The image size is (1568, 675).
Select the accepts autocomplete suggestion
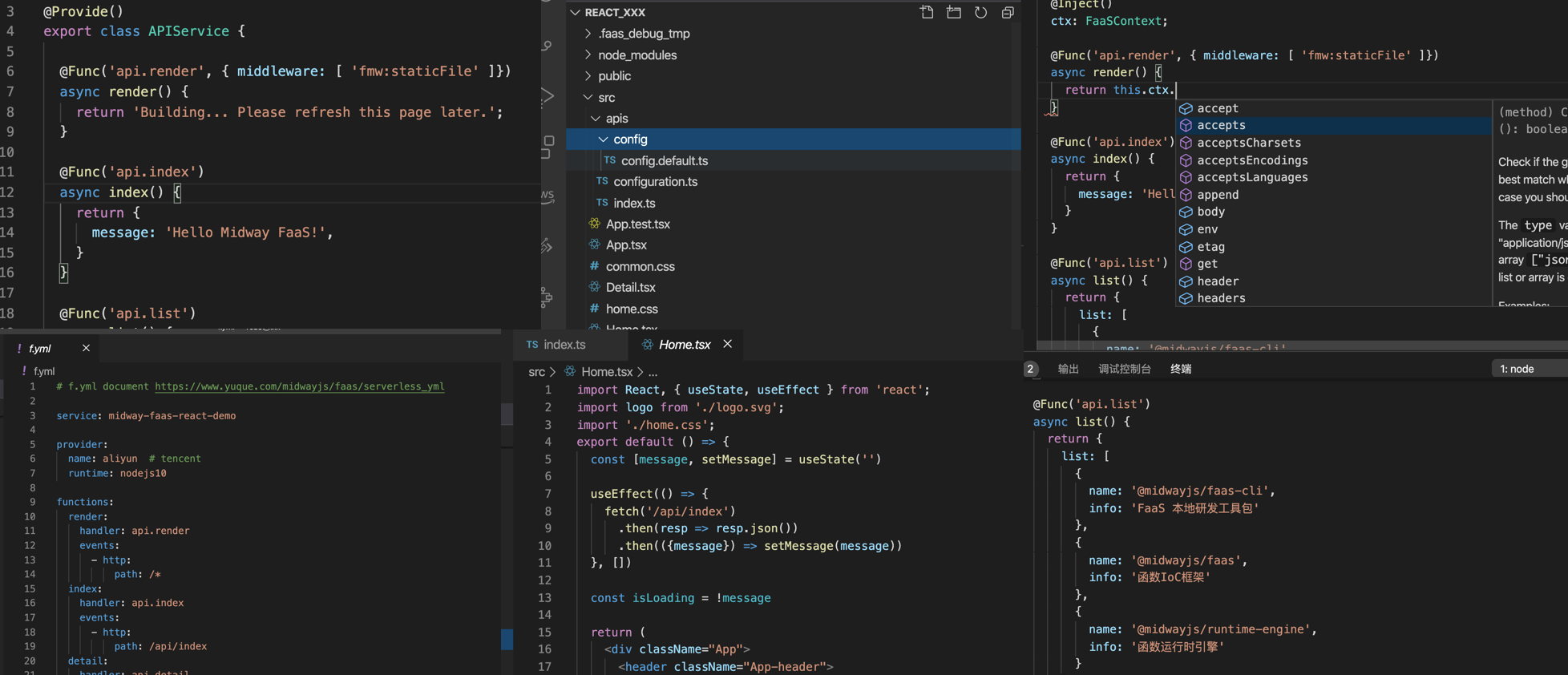click(x=1334, y=125)
